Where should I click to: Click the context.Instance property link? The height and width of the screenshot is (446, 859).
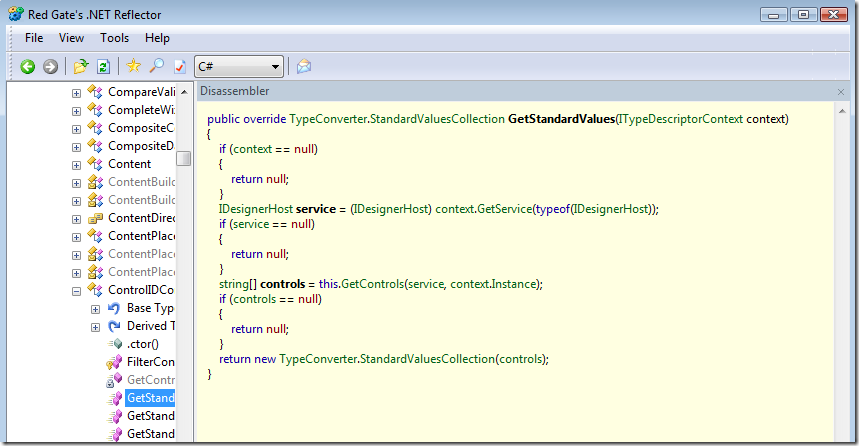pyautogui.click(x=494, y=284)
